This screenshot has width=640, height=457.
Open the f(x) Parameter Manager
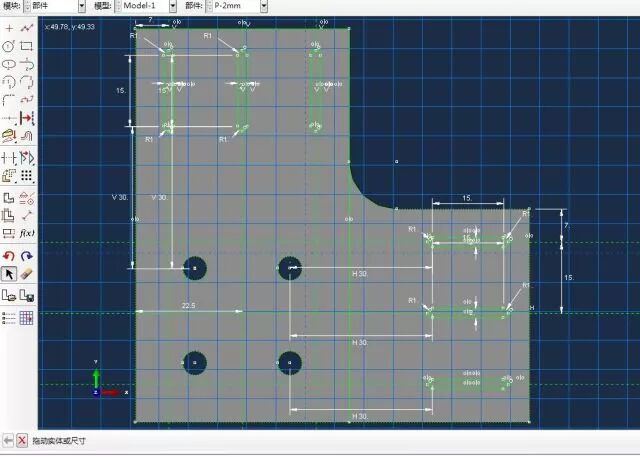click(27, 233)
